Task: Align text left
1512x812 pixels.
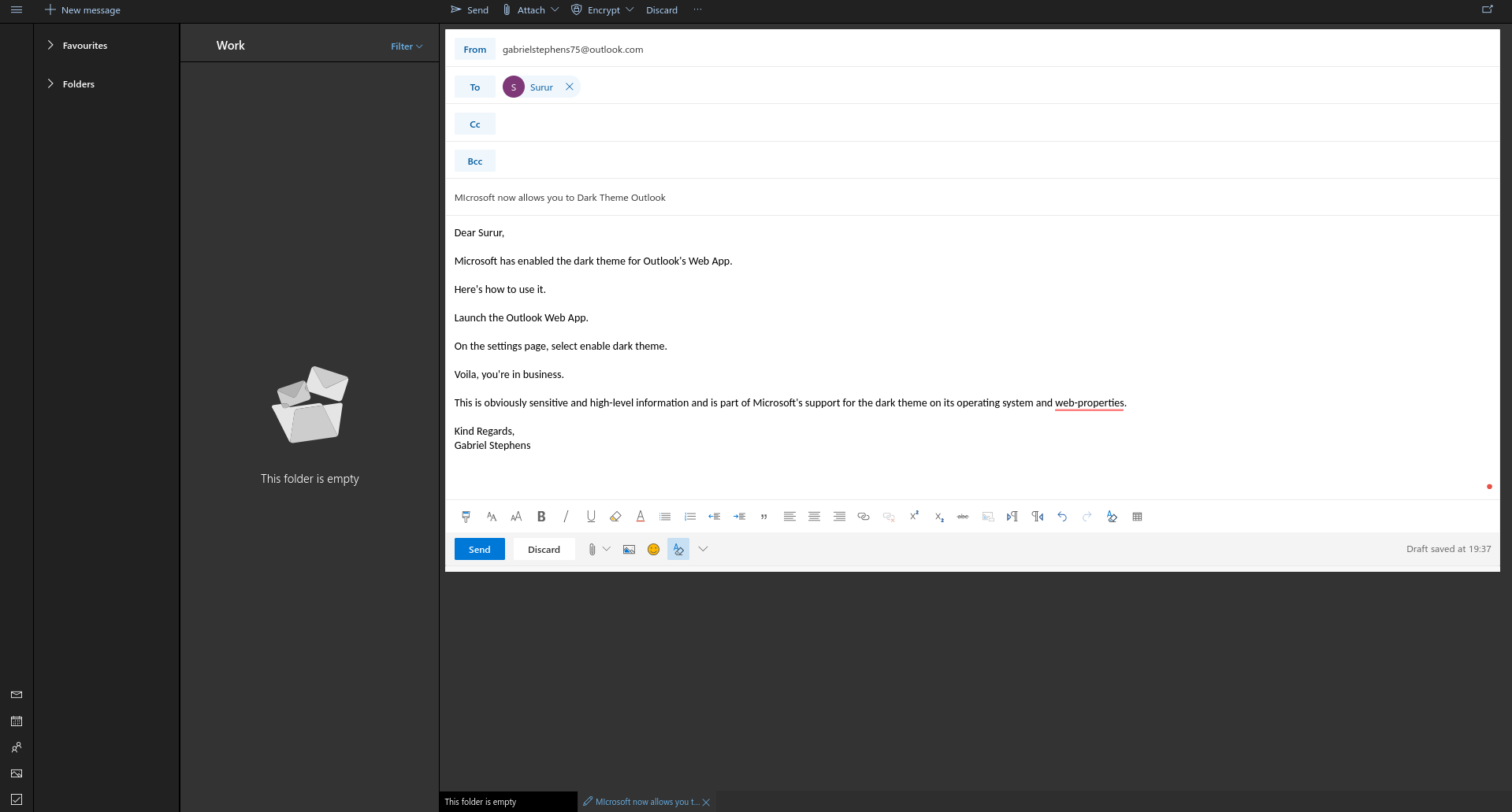Action: [789, 517]
